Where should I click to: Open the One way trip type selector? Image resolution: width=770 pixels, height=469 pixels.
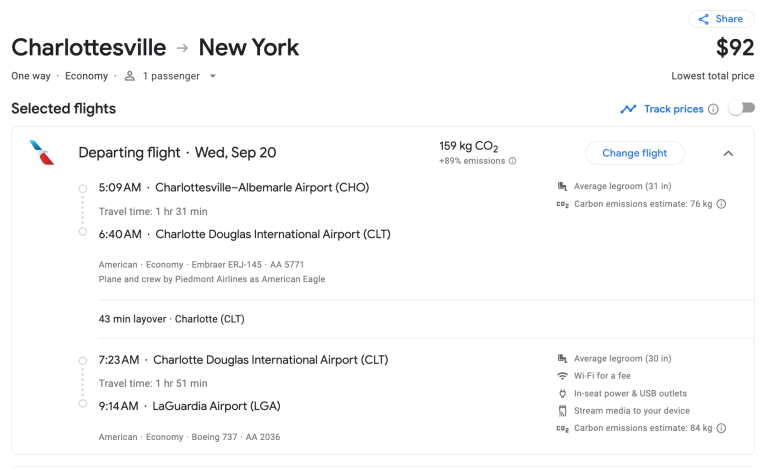pyautogui.click(x=31, y=76)
